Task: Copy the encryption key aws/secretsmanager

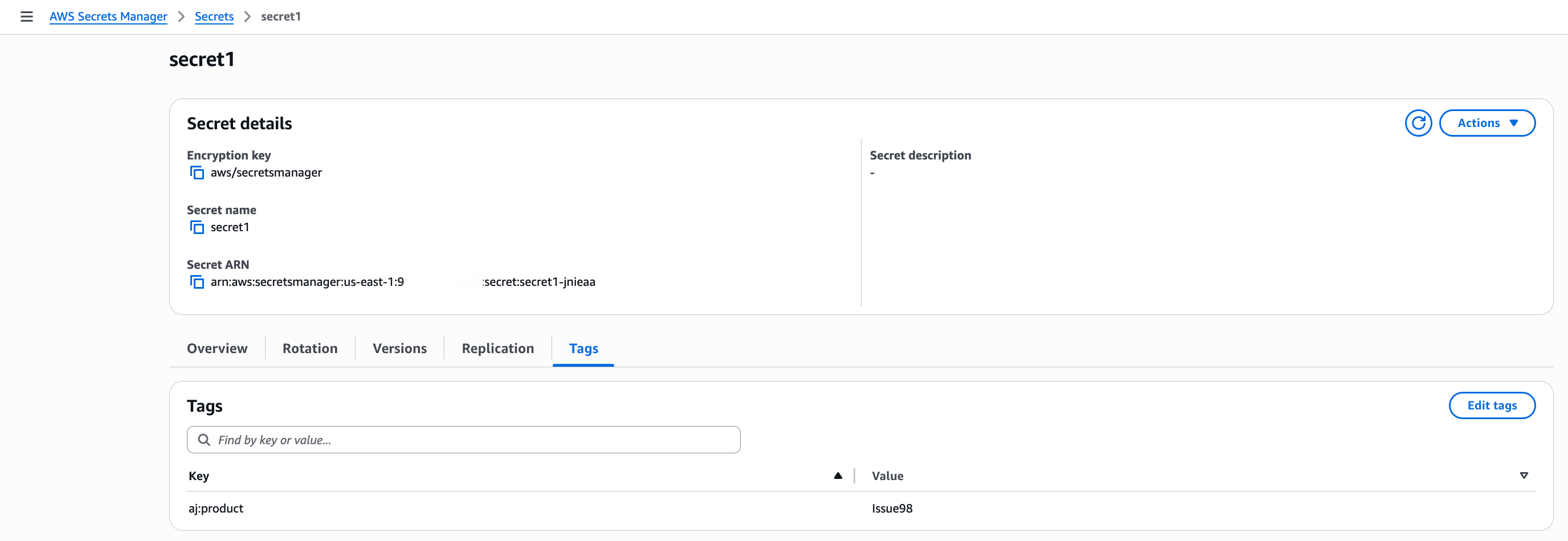Action: [197, 173]
